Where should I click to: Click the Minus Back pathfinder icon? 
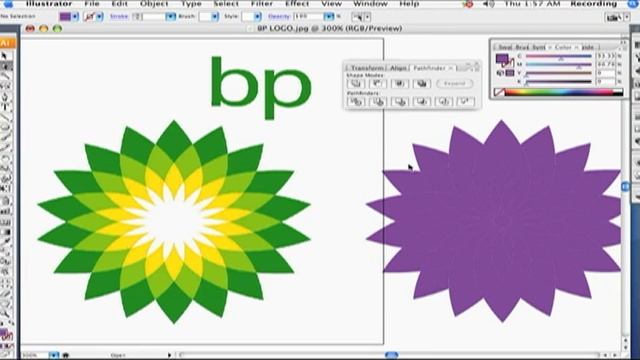(x=465, y=102)
